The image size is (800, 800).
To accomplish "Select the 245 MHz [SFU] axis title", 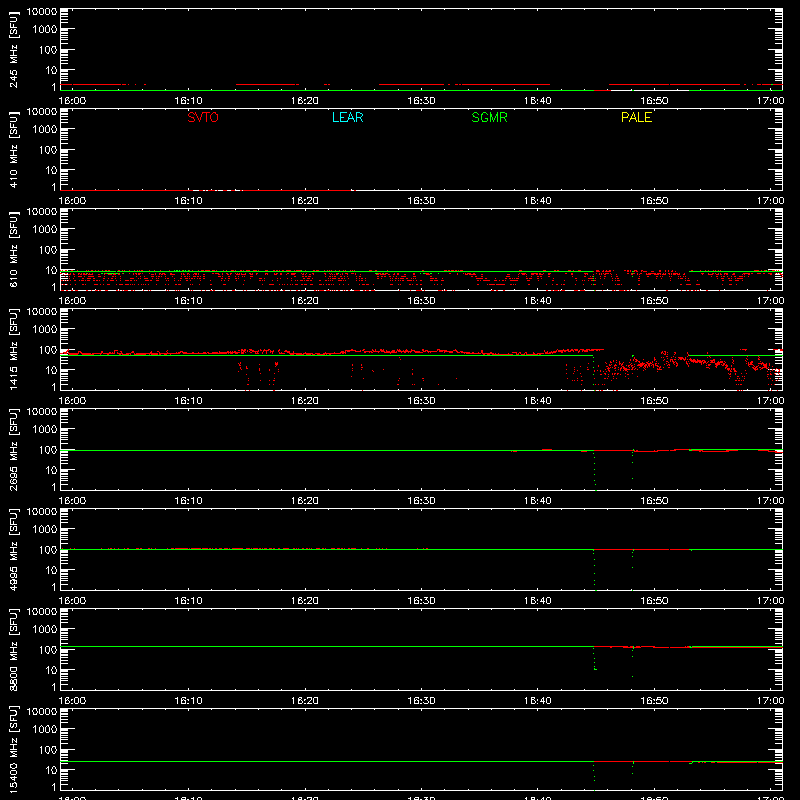I will coord(13,50).
